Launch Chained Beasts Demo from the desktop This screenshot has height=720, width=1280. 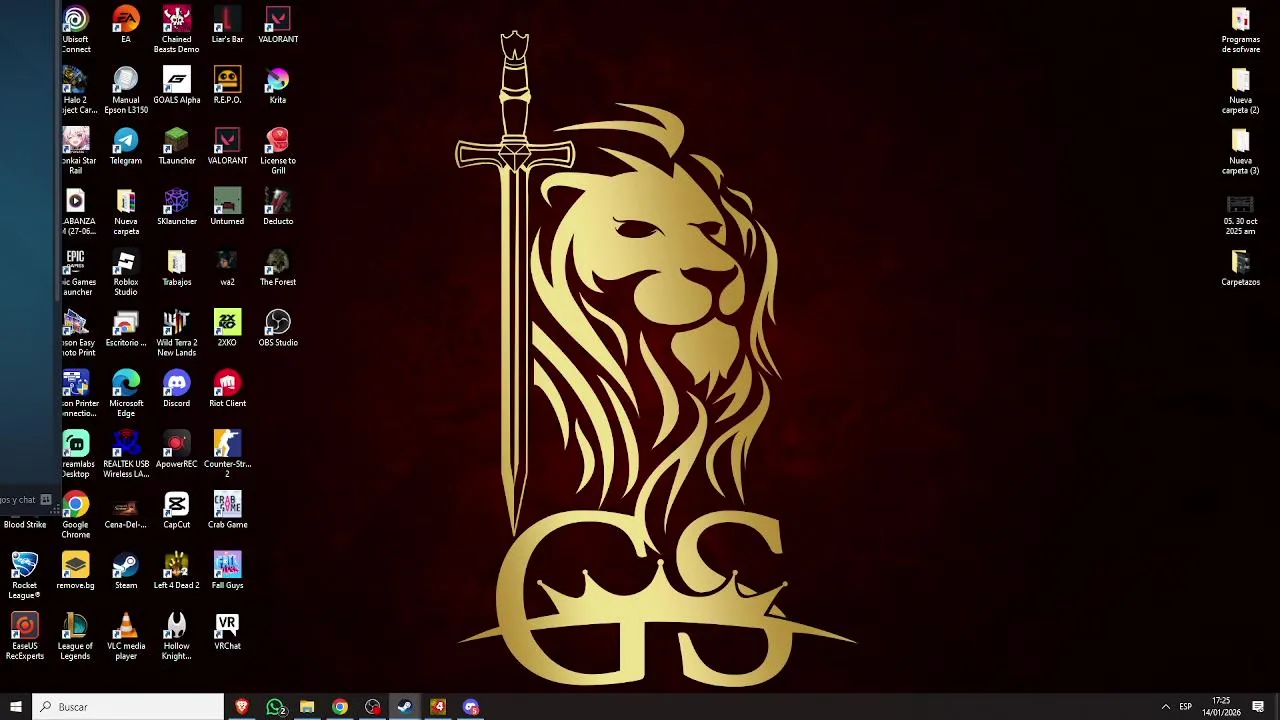coord(177,30)
